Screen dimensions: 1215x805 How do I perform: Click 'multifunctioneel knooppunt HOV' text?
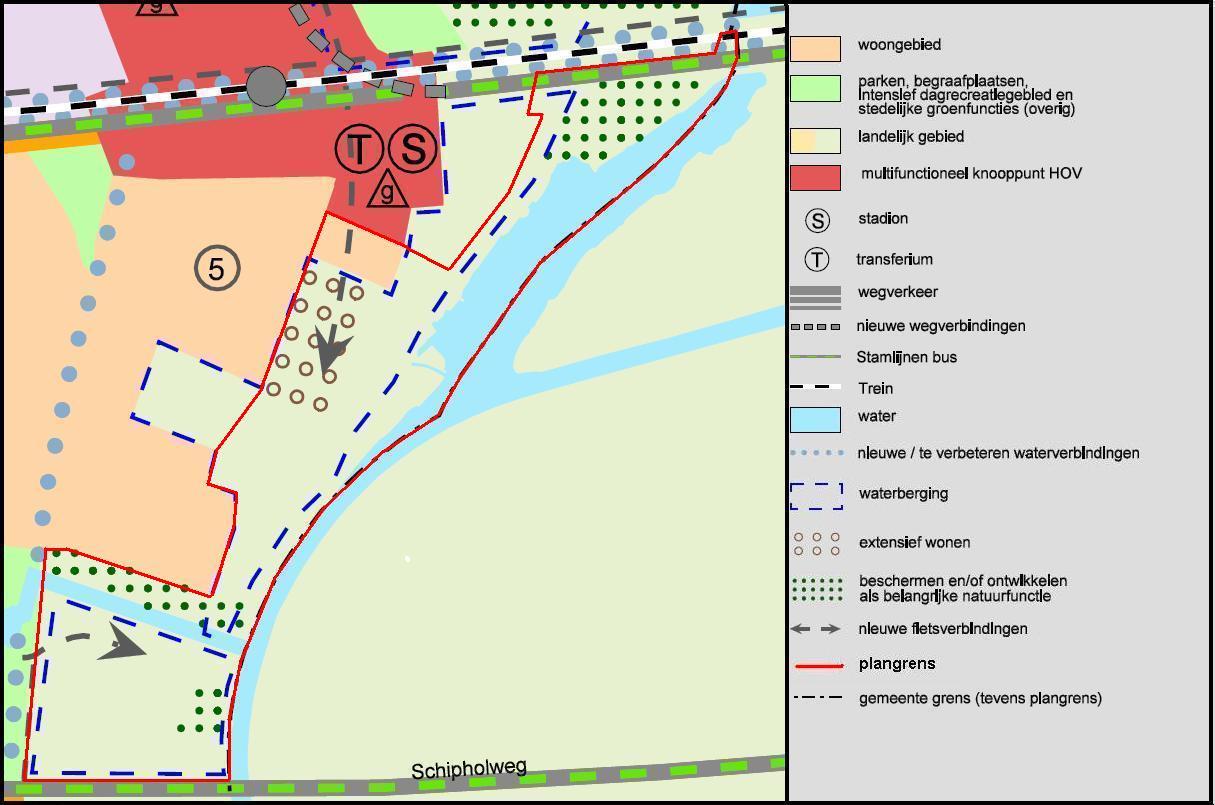[x=971, y=174]
